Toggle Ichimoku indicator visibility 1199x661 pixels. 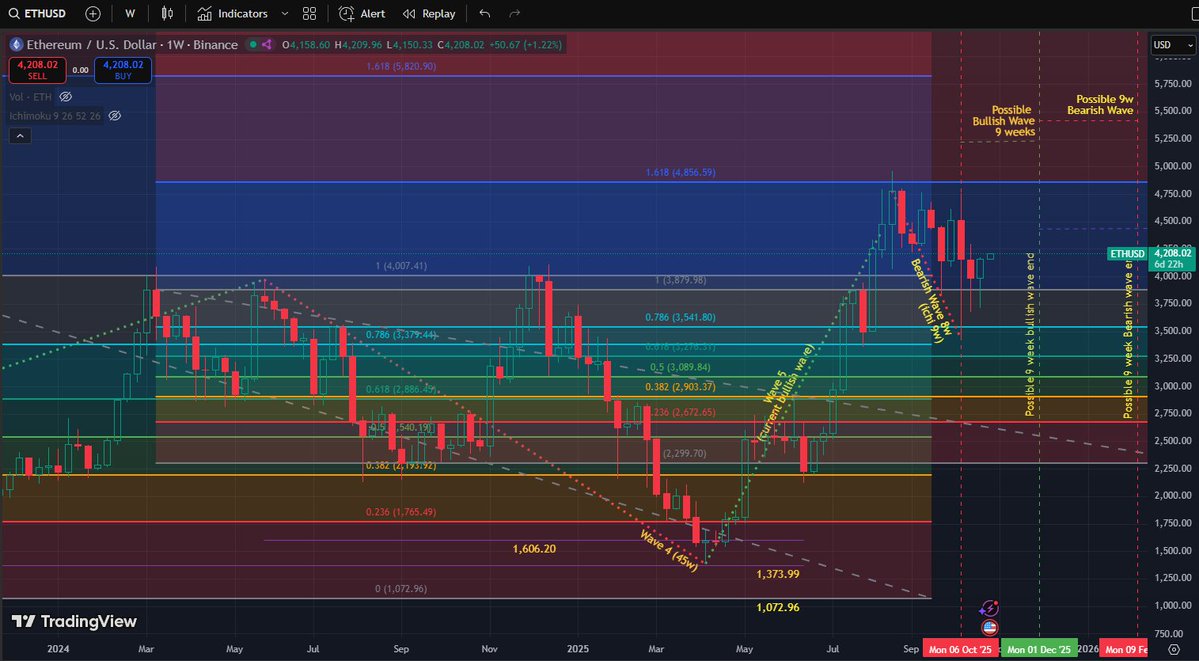(114, 116)
